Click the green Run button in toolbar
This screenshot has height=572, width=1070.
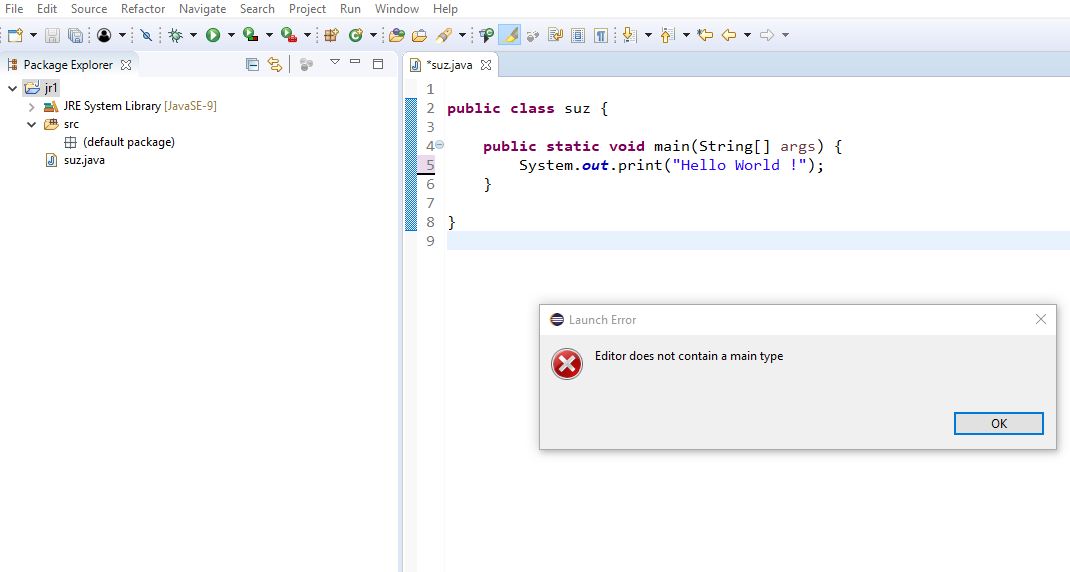(x=212, y=35)
